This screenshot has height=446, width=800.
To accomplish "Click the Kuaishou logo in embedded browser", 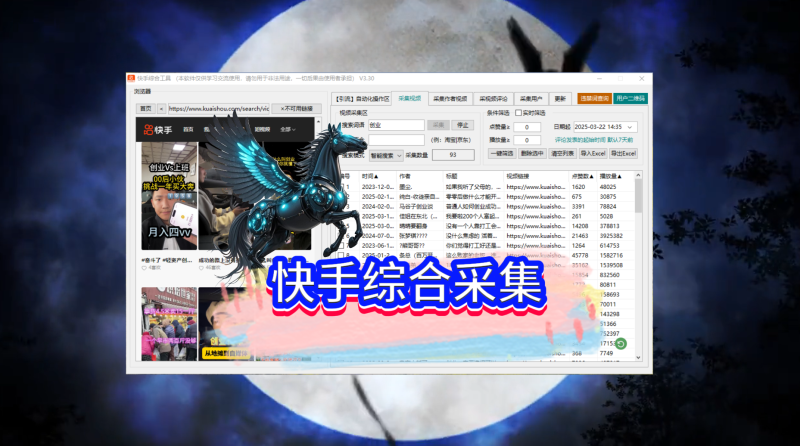I will point(158,130).
